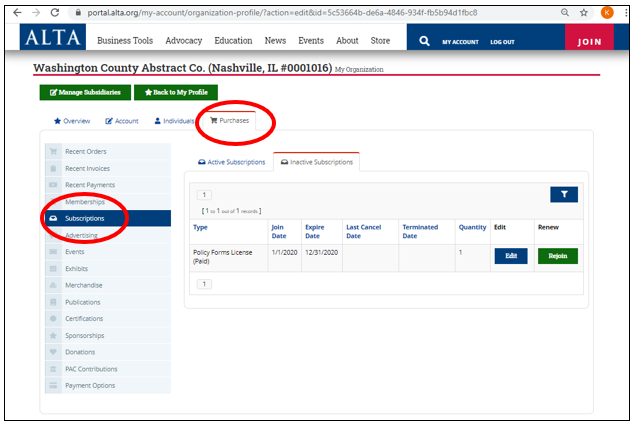Click the padlock site info icon

[78, 13]
